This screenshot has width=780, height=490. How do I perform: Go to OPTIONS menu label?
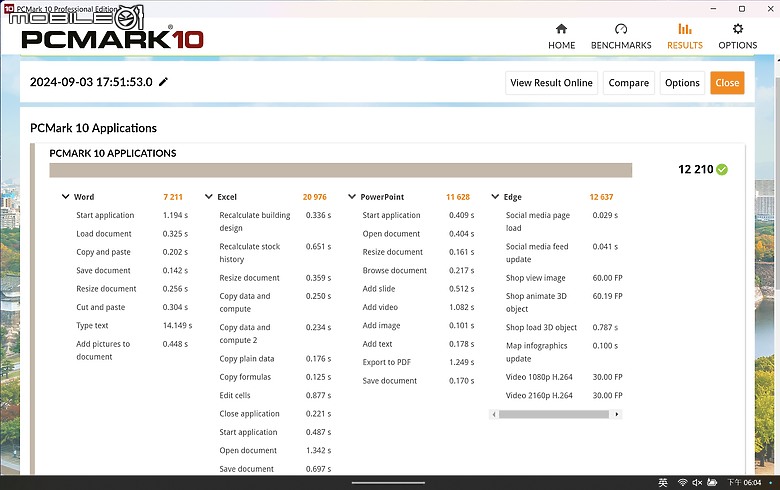coord(738,45)
